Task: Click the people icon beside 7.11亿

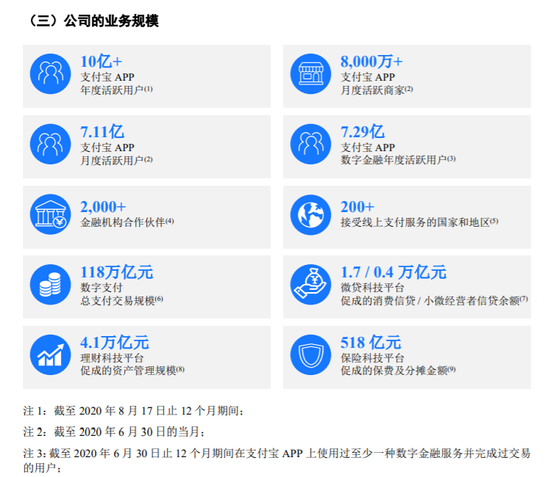Action: click(51, 144)
